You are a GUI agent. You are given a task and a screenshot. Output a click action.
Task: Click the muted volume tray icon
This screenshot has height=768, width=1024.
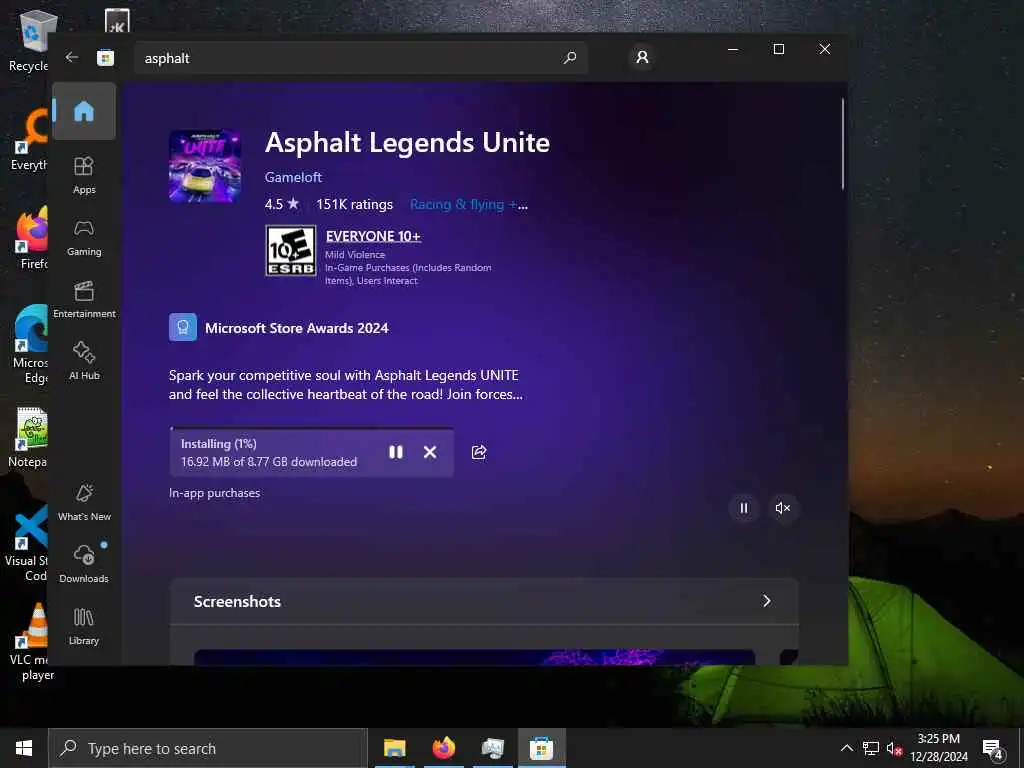894,748
